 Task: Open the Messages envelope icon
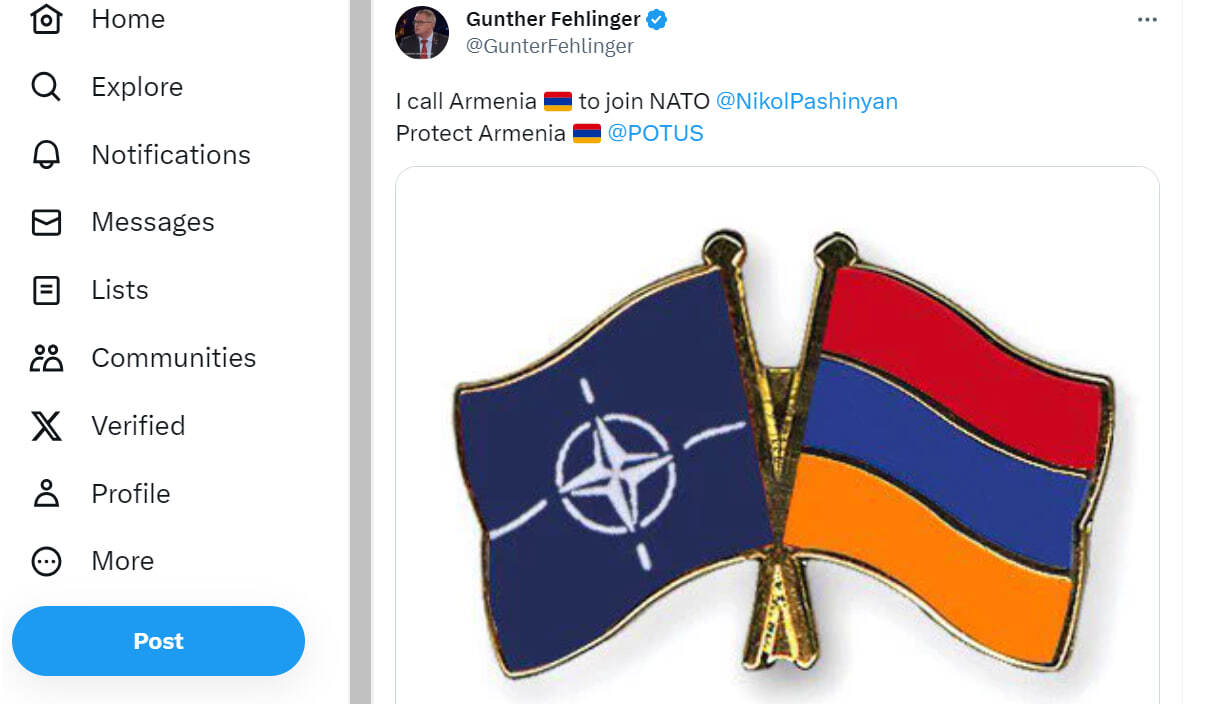(x=46, y=222)
